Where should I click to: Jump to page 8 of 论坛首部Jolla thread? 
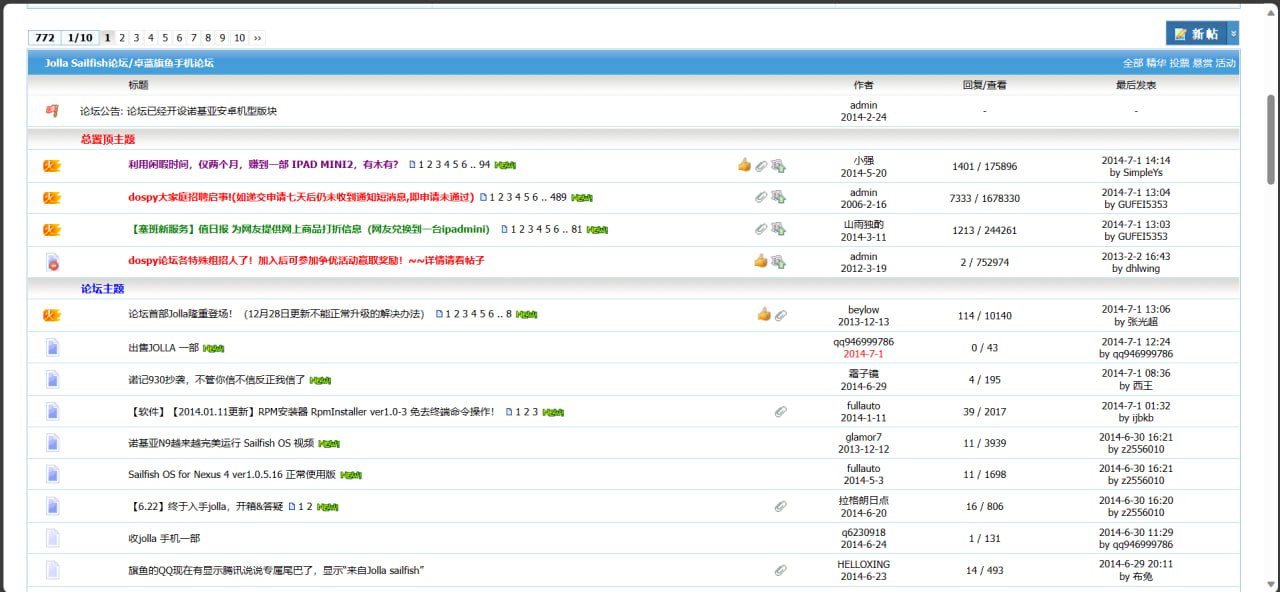coord(508,314)
